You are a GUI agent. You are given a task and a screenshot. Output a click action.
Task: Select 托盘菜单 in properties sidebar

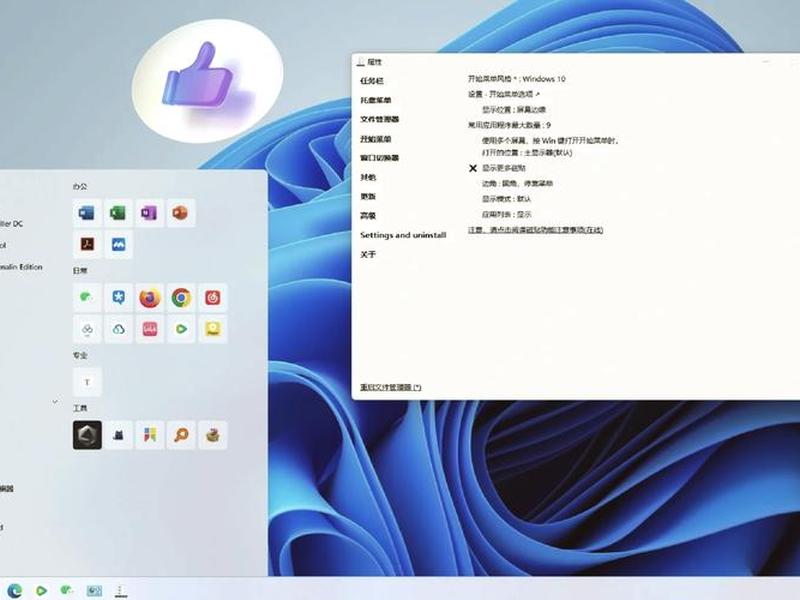click(376, 100)
